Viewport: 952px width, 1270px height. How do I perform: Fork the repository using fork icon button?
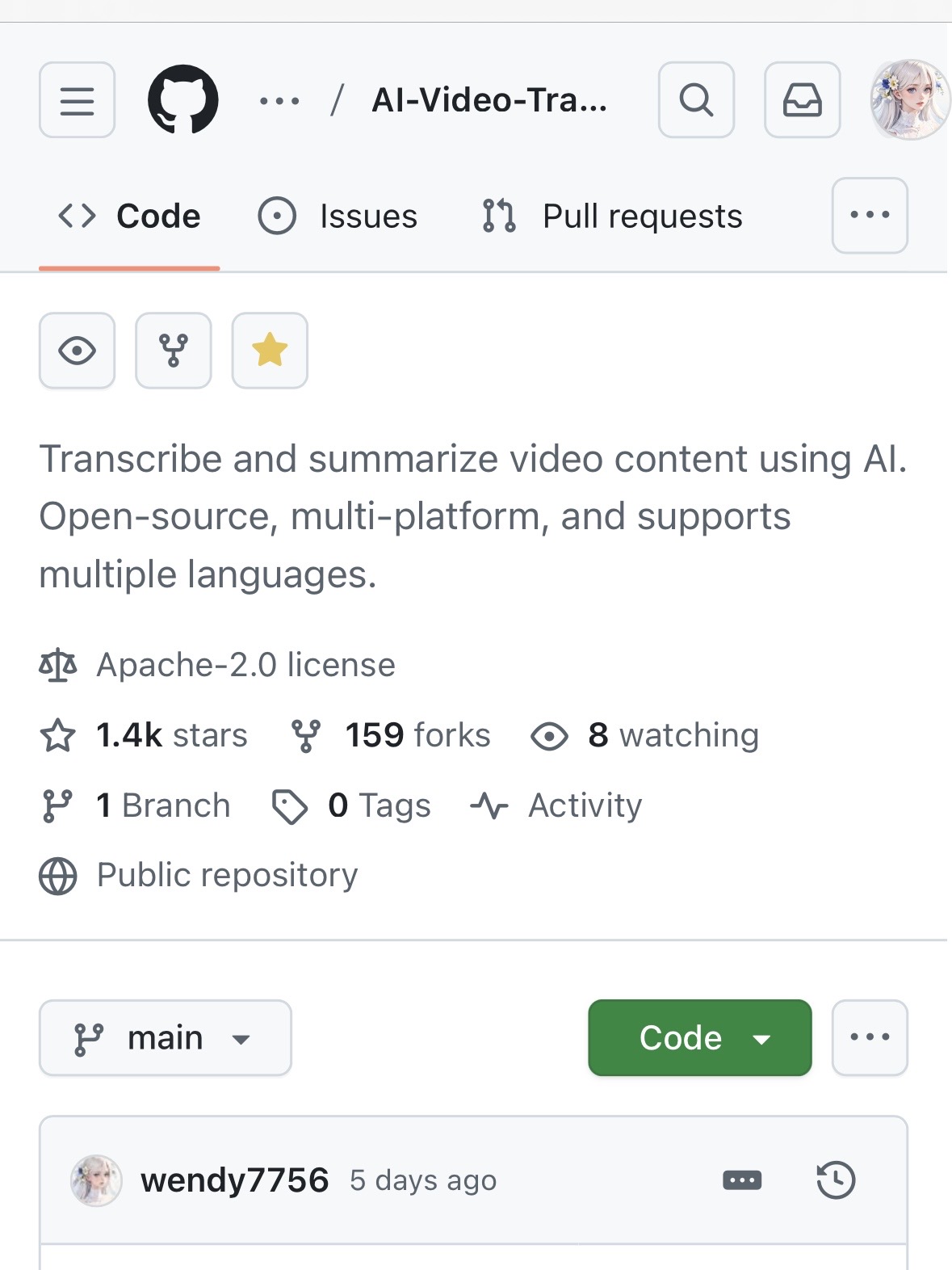pyautogui.click(x=173, y=351)
